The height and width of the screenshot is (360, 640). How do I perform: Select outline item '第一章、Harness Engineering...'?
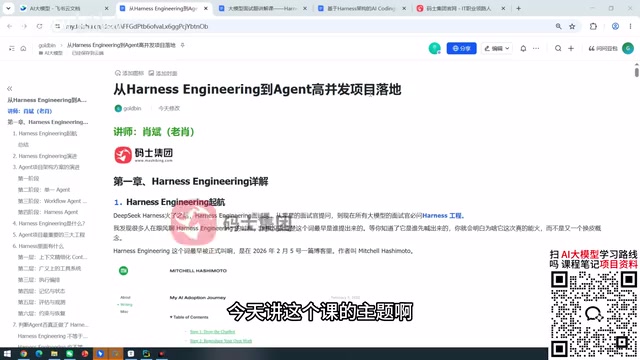coord(48,122)
